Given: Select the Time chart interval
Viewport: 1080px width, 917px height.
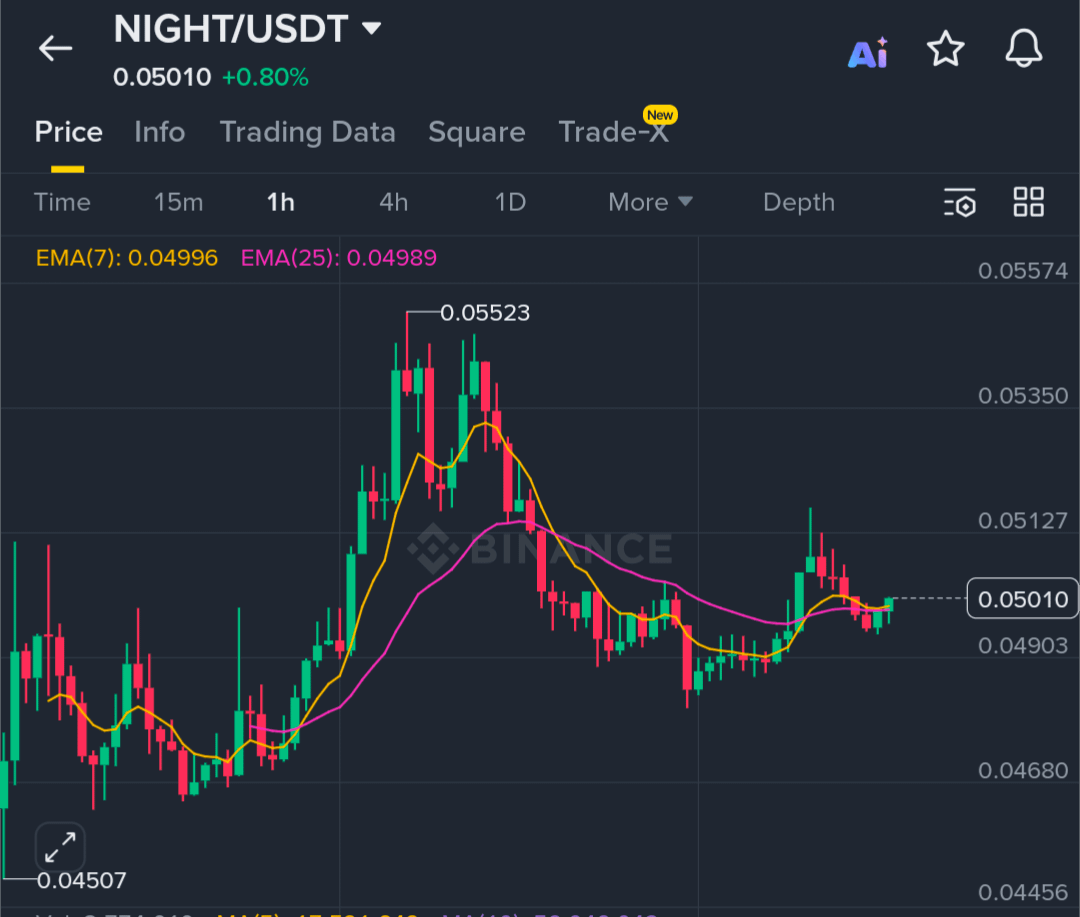Looking at the screenshot, I should [62, 202].
